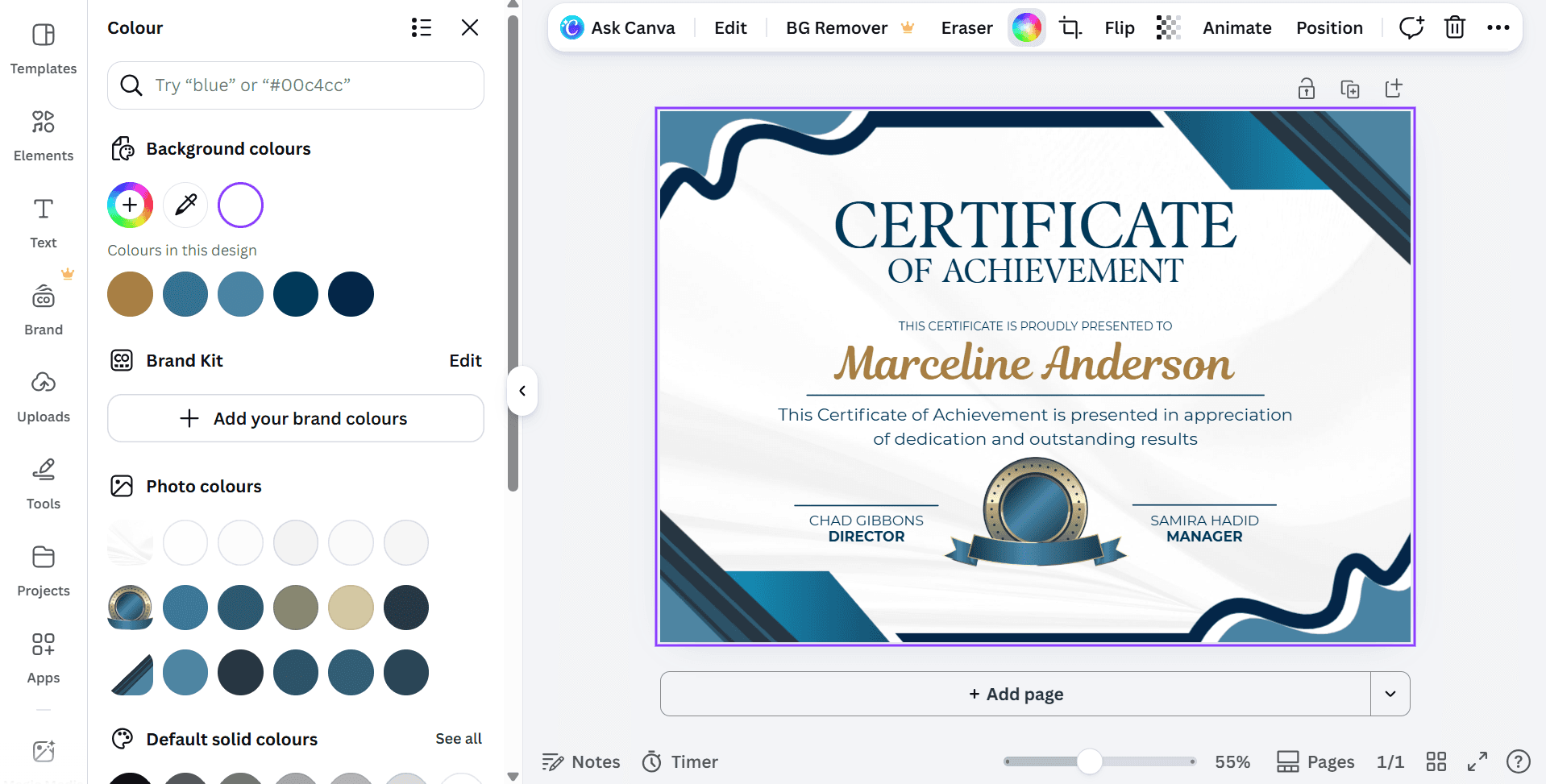Open the Position panel
This screenshot has width=1546, height=784.
tap(1329, 28)
